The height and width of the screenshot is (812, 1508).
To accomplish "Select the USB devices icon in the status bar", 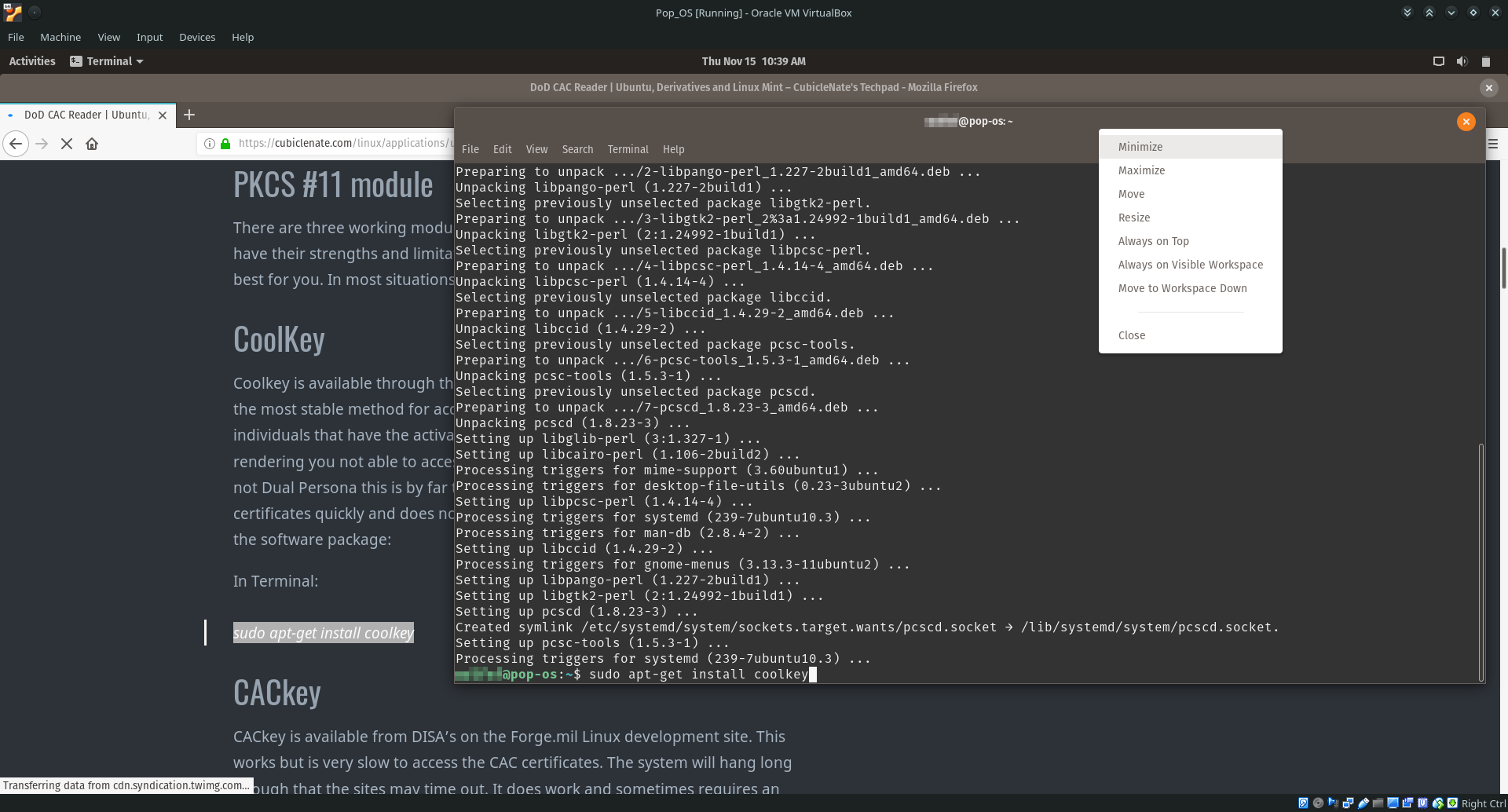I will [1364, 803].
